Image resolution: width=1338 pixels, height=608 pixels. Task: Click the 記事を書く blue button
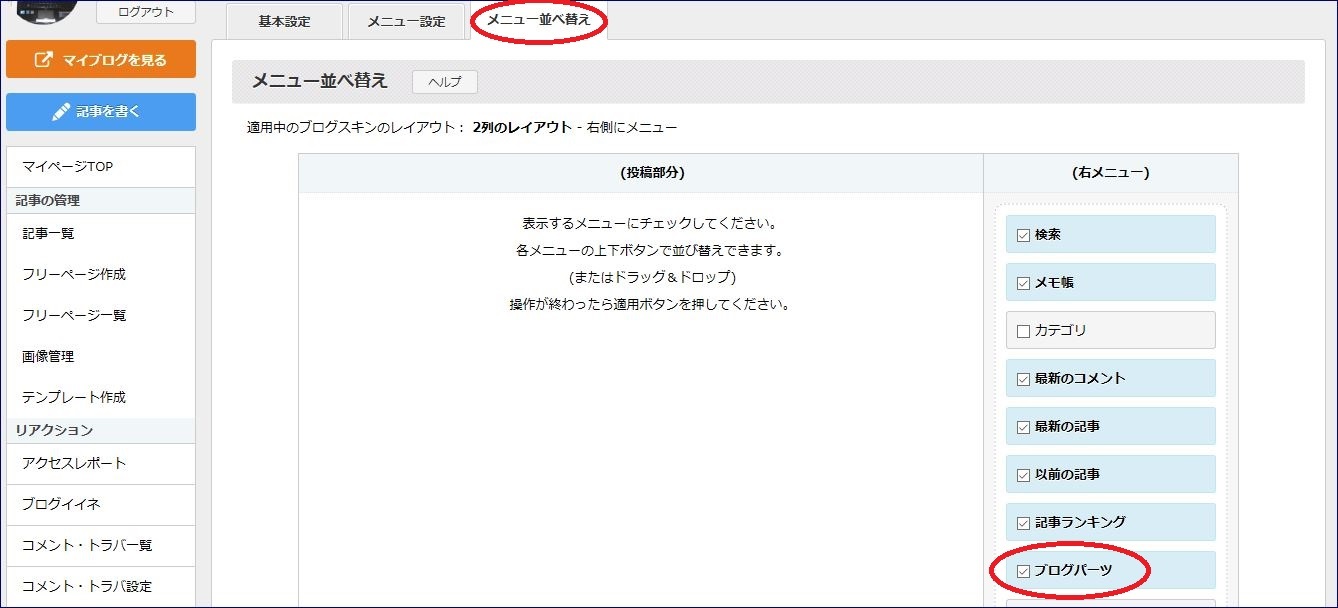point(101,112)
